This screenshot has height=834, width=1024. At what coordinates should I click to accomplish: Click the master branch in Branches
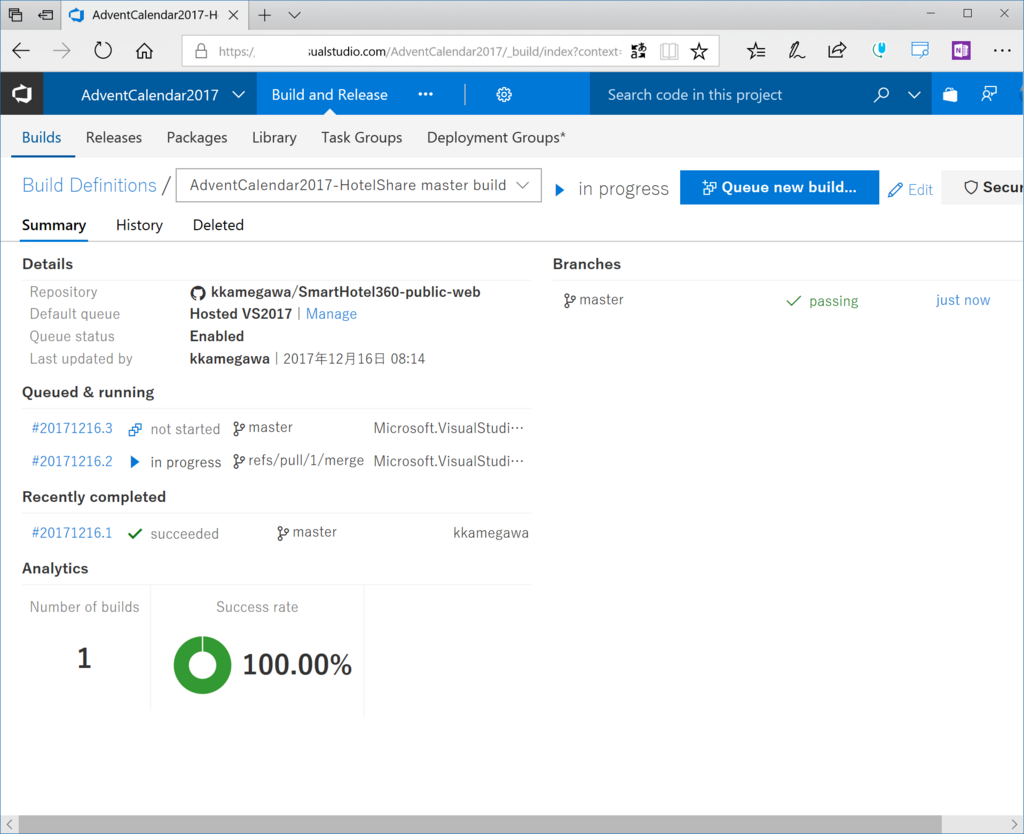594,300
